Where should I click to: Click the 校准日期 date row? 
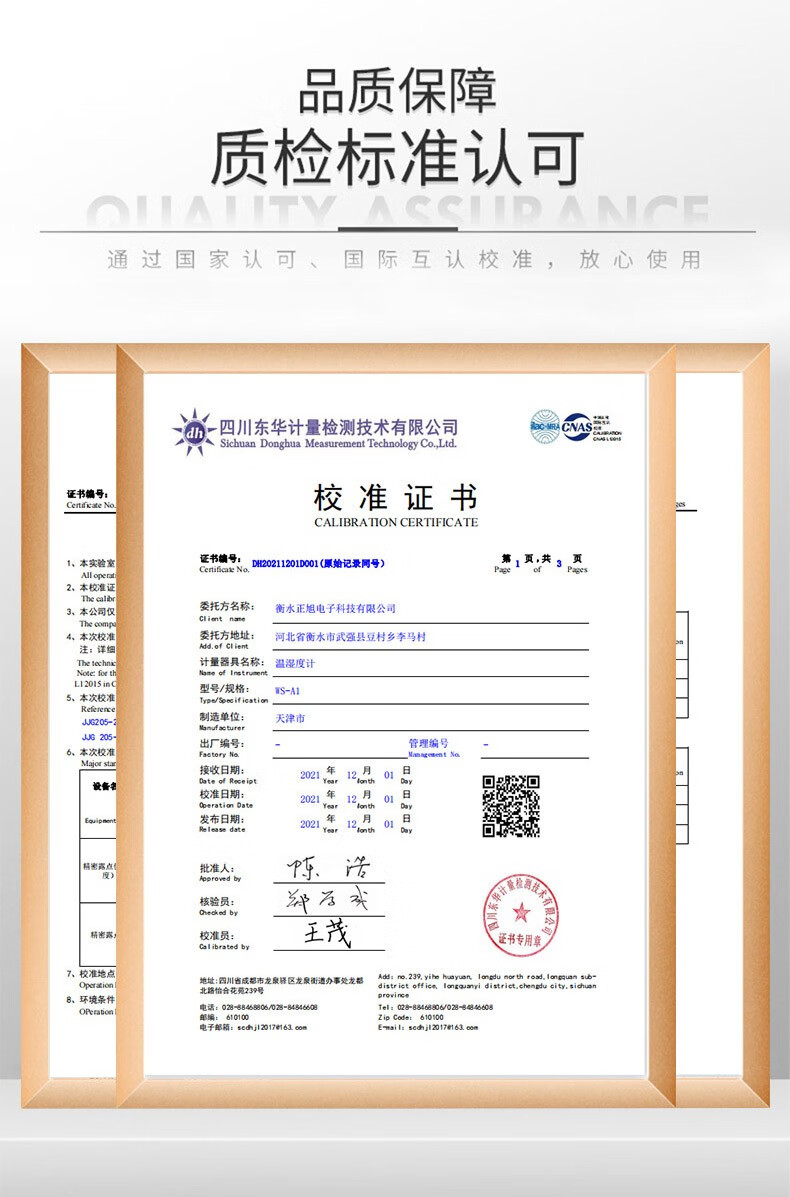click(306, 799)
